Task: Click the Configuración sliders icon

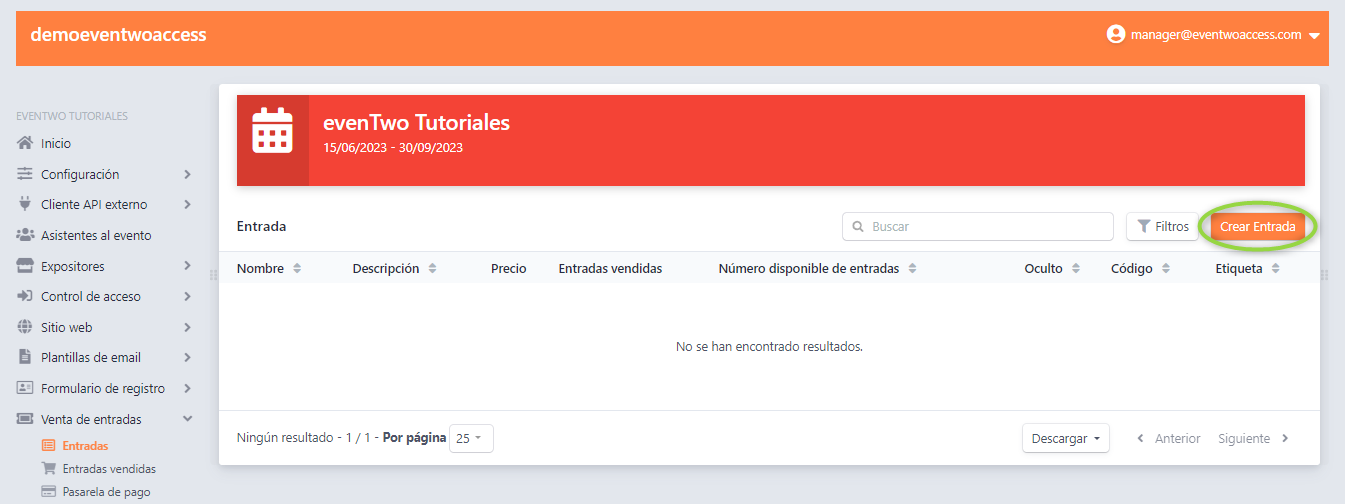Action: coord(26,174)
